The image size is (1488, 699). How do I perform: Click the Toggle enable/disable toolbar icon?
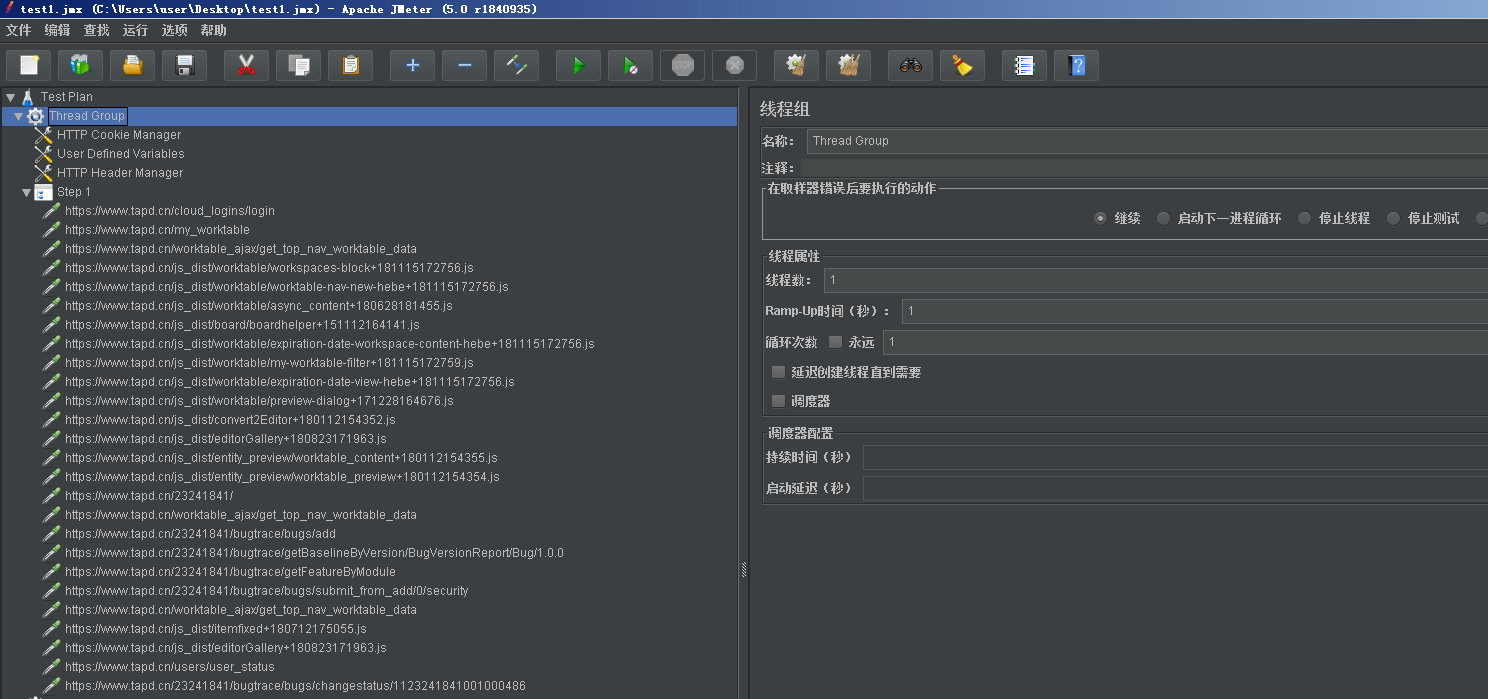[x=516, y=66]
